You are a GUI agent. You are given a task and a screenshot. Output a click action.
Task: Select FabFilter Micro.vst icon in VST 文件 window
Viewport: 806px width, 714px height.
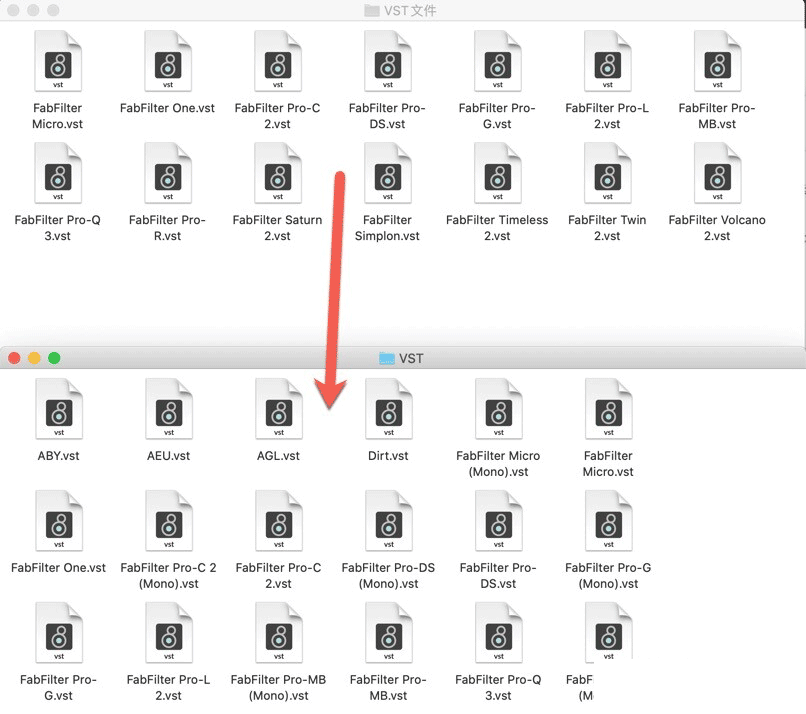[x=58, y=61]
